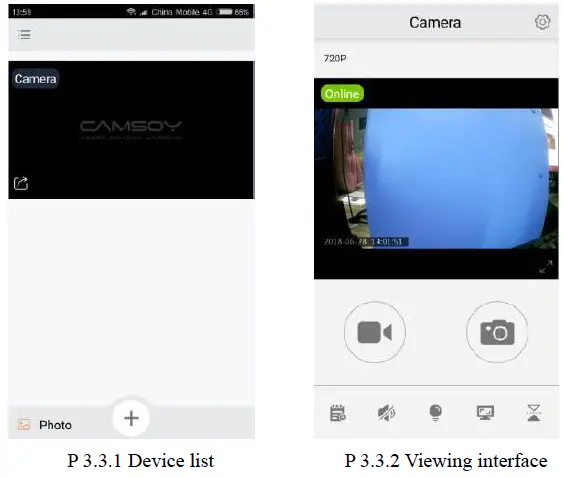Tap the Photo gallery picture icon
This screenshot has height=477, width=563.
pyautogui.click(x=24, y=425)
